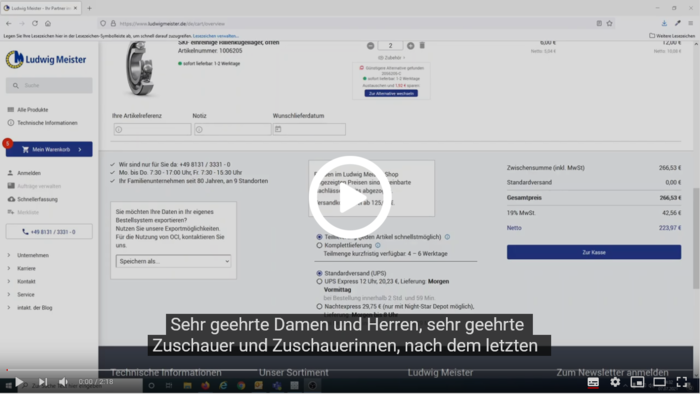This screenshot has width=700, height=394.
Task: Click the quantity field showing 2
Action: 390,46
